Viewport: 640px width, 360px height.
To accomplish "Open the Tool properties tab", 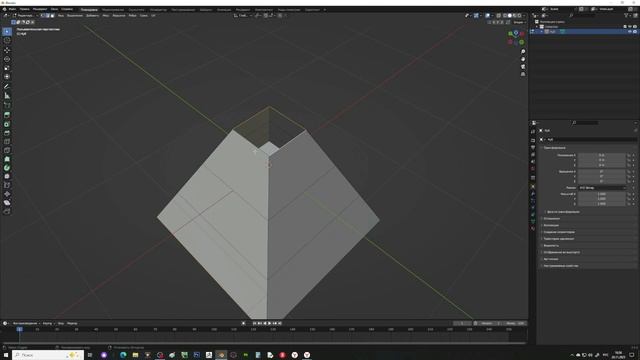I will (x=533, y=131).
